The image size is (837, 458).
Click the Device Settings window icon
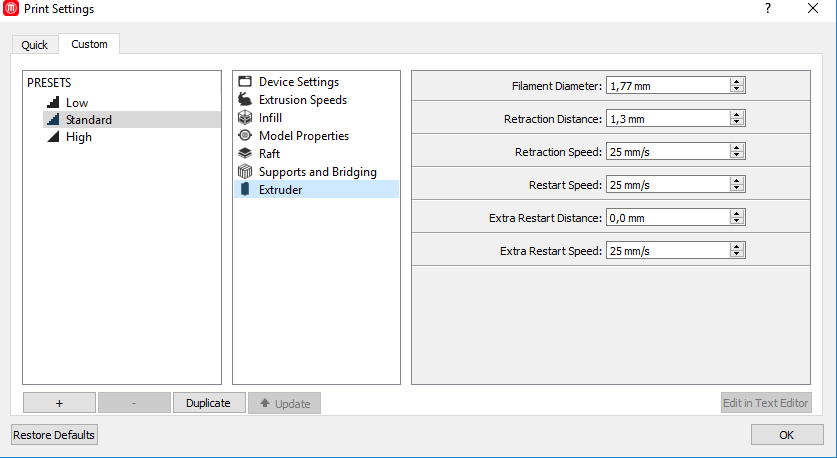tap(245, 82)
